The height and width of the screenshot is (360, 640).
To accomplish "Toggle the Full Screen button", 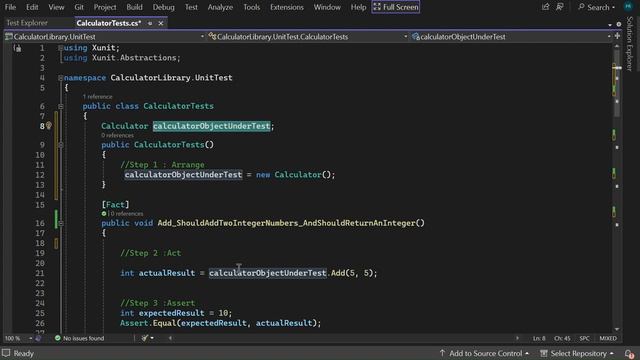I will pos(396,7).
